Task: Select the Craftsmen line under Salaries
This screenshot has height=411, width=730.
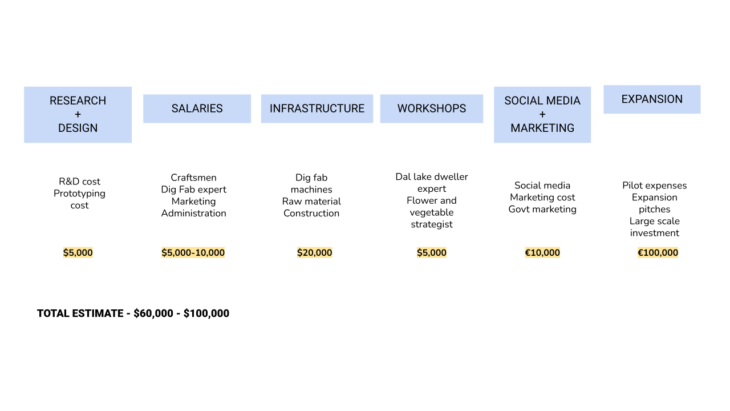Action: tap(193, 177)
